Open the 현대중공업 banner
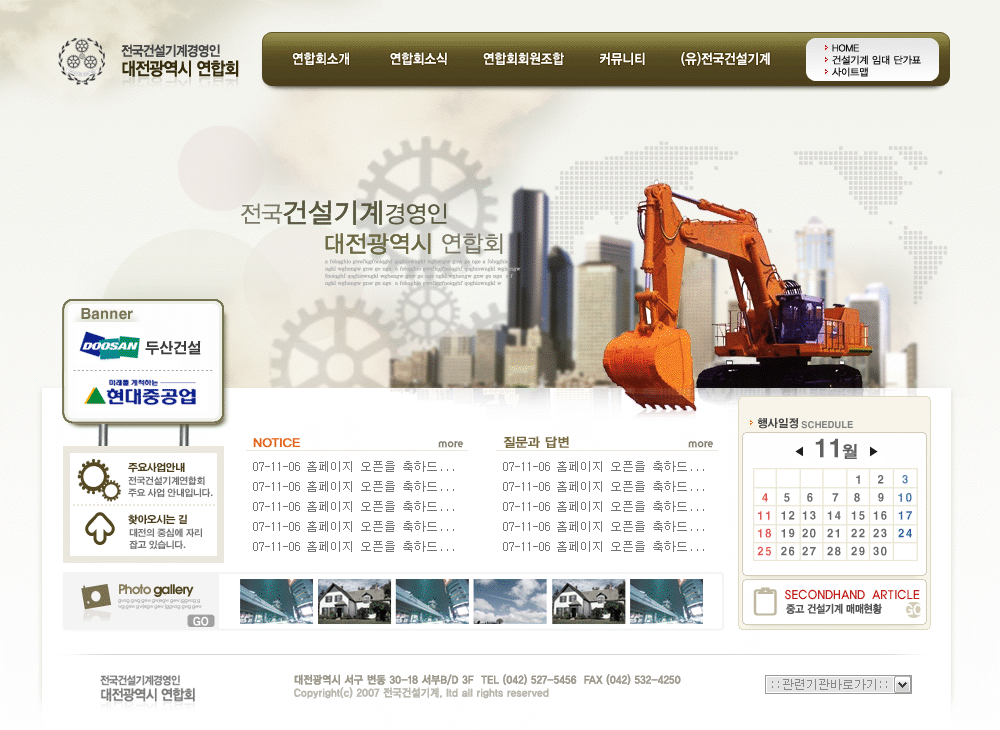This screenshot has height=730, width=1000. (x=141, y=393)
